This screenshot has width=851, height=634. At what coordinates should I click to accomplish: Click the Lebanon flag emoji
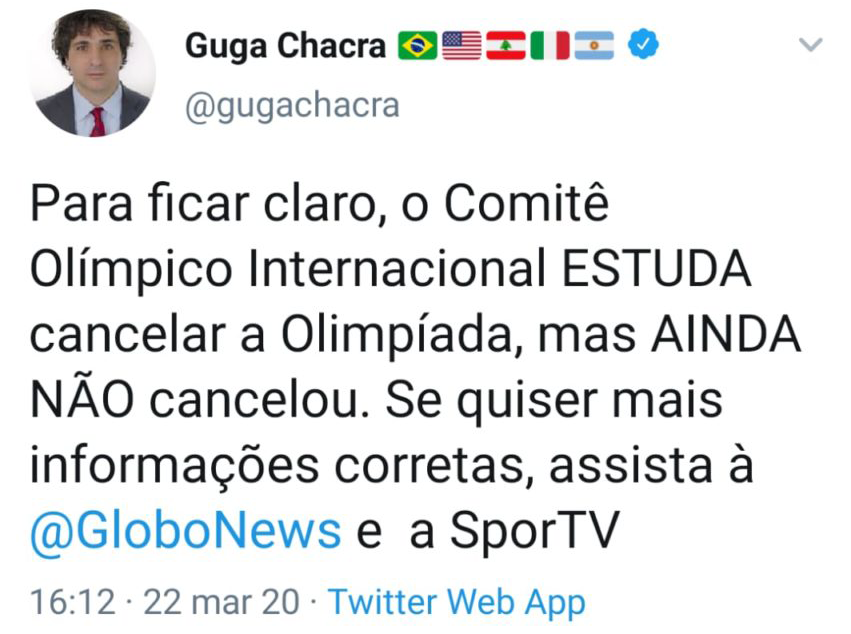click(508, 43)
